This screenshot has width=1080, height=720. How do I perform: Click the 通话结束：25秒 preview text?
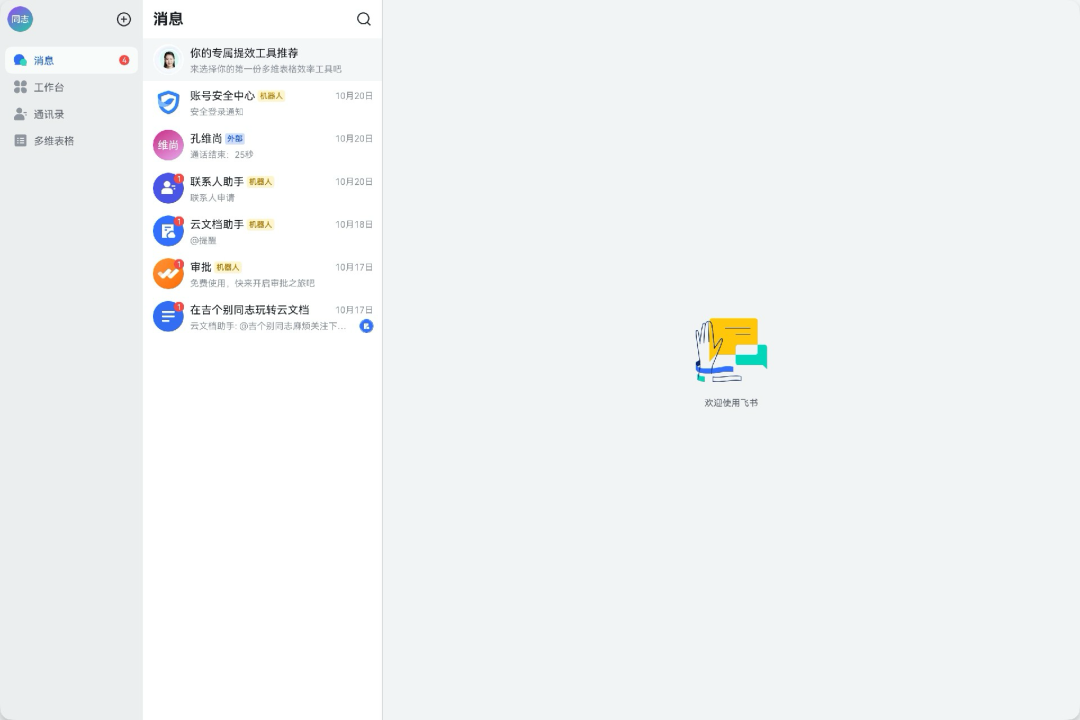[222, 154]
